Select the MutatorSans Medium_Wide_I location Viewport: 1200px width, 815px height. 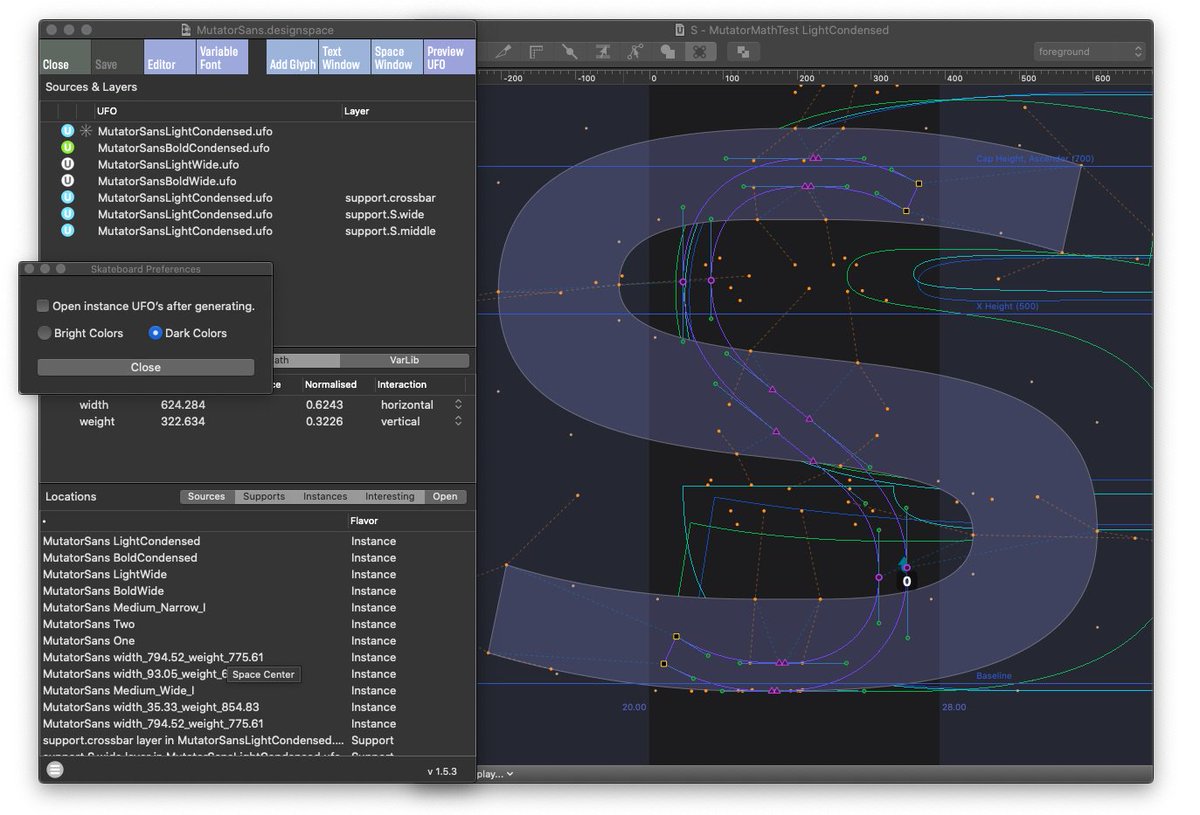tap(257, 691)
